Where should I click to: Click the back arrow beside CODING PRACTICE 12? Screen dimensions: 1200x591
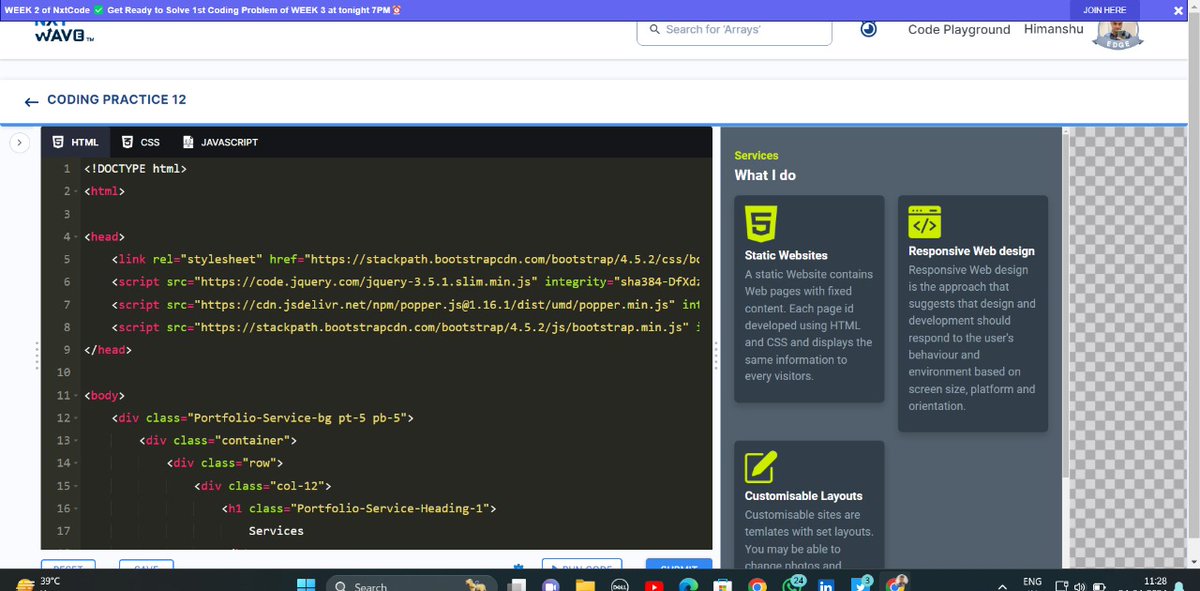(31, 100)
